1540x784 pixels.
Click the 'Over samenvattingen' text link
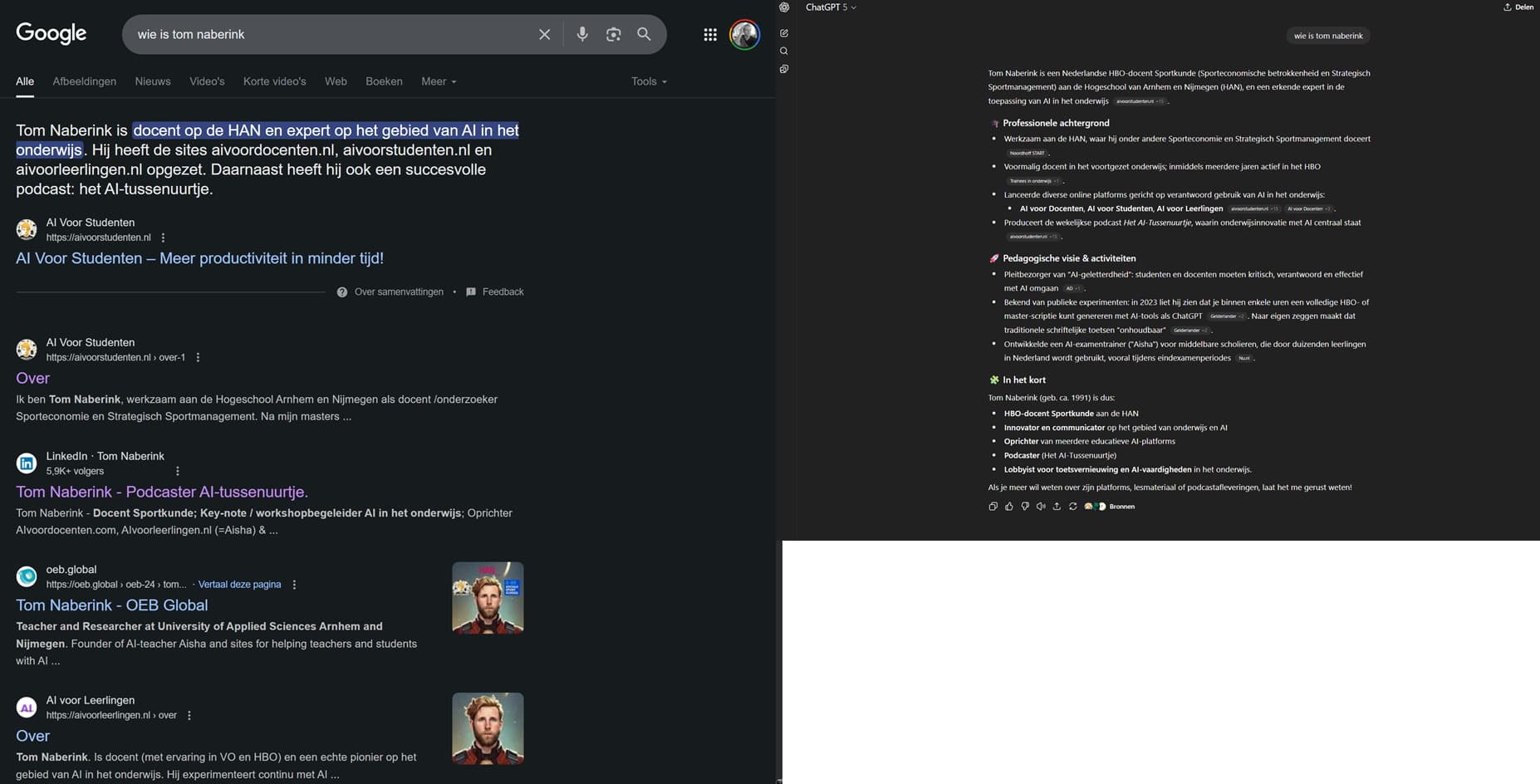pos(399,292)
